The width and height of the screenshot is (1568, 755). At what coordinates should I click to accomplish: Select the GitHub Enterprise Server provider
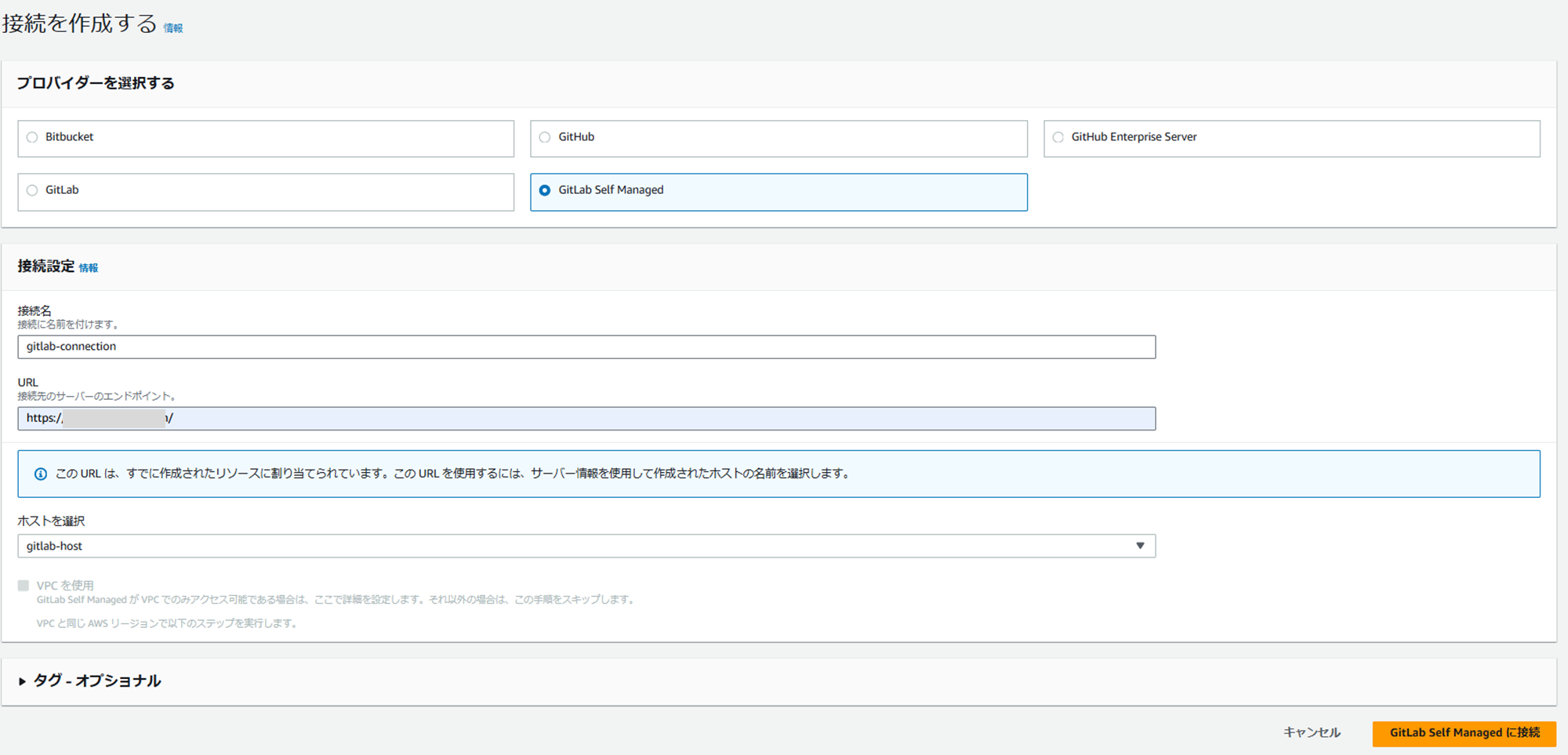coord(1057,136)
